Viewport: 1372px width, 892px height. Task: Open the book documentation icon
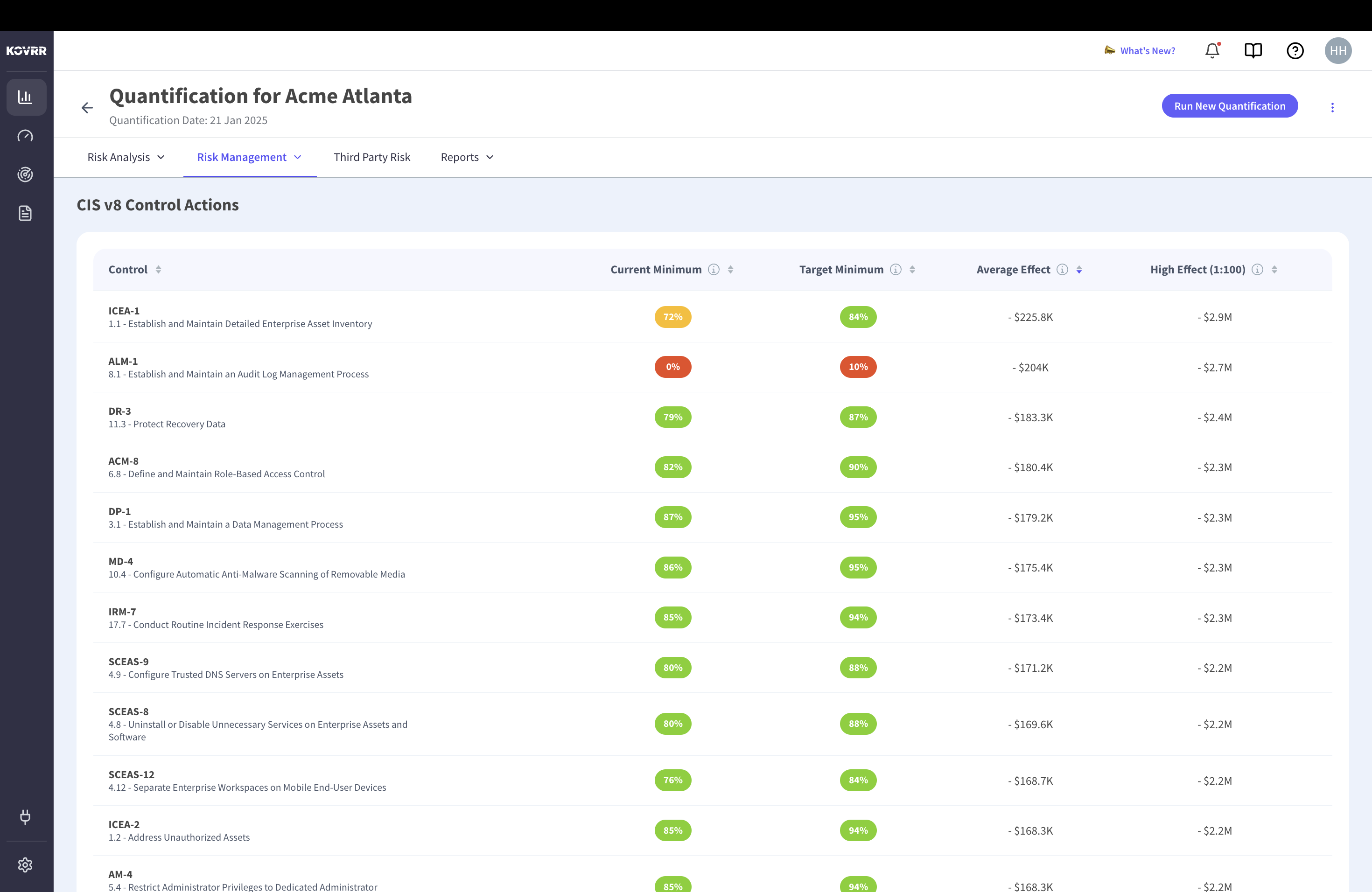1253,51
